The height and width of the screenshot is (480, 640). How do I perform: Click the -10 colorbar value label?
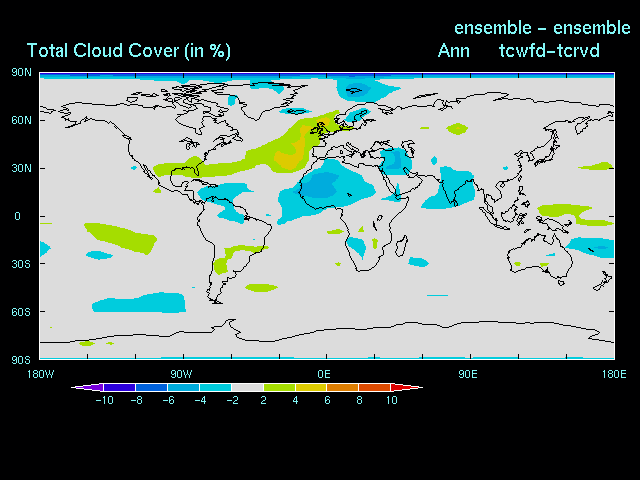coord(104,400)
